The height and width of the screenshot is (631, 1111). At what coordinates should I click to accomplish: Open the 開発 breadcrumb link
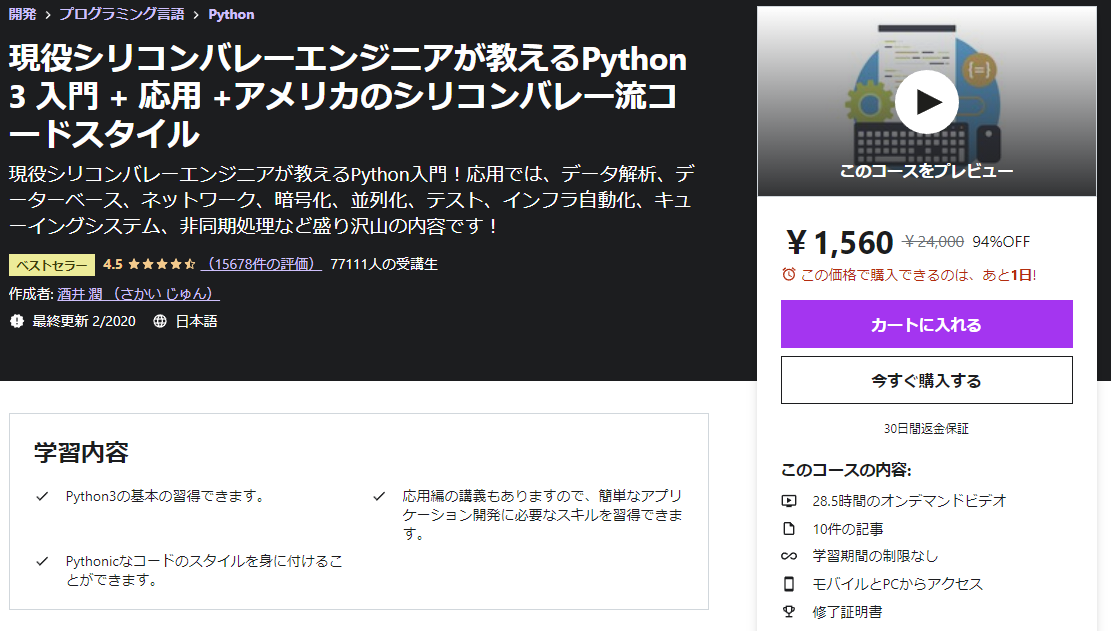click(22, 14)
